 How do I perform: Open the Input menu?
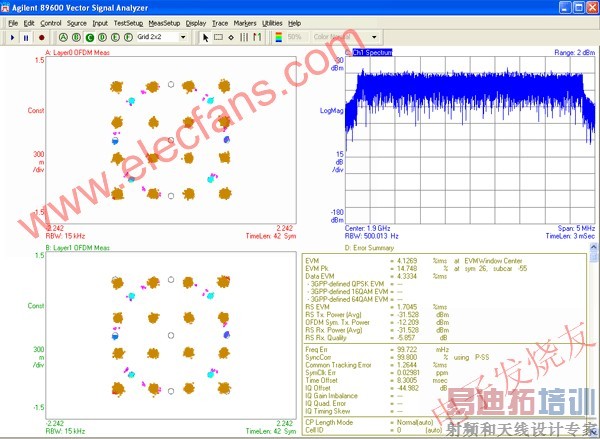point(100,23)
